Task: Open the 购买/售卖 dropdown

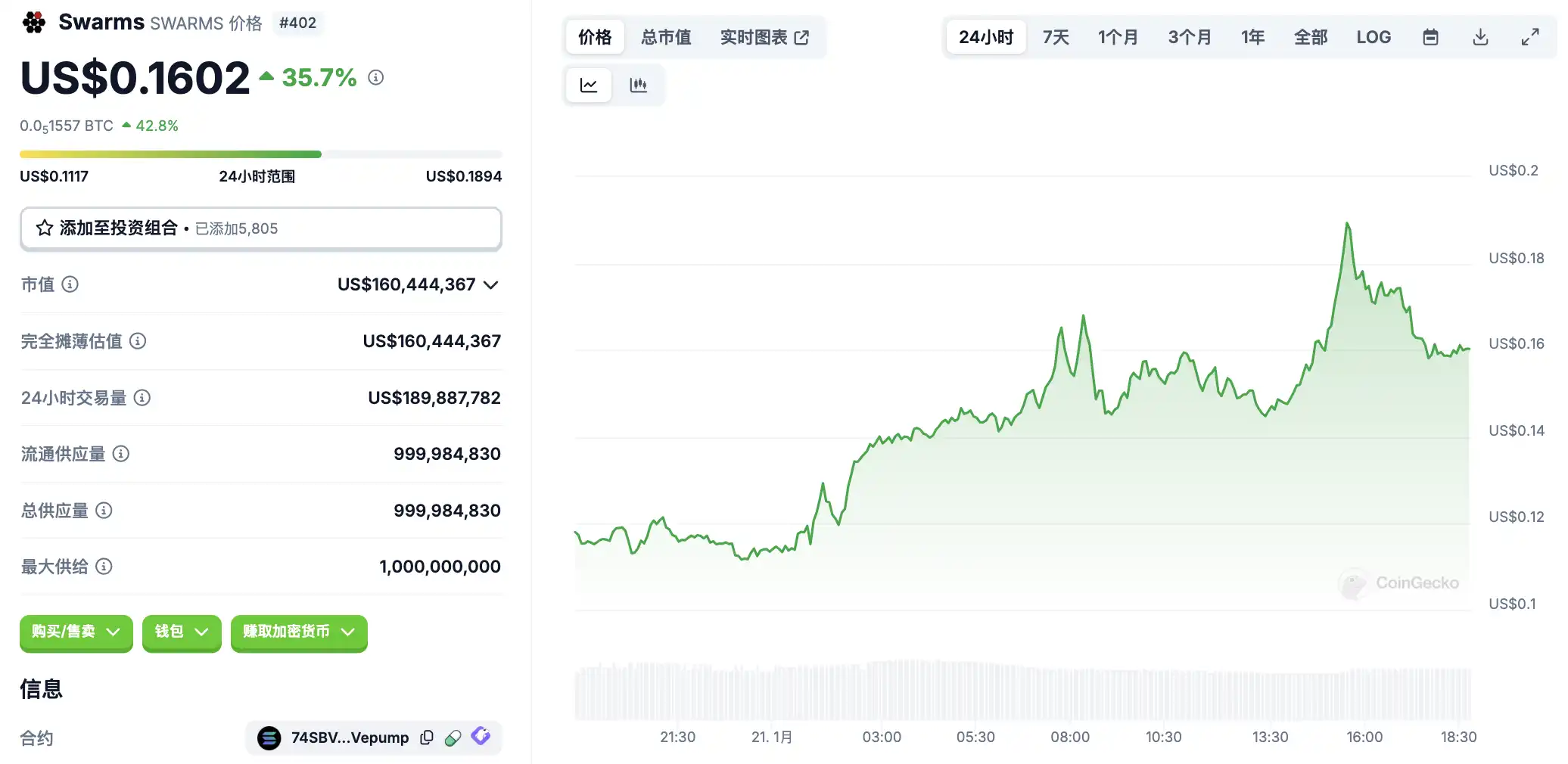Action: coord(76,632)
